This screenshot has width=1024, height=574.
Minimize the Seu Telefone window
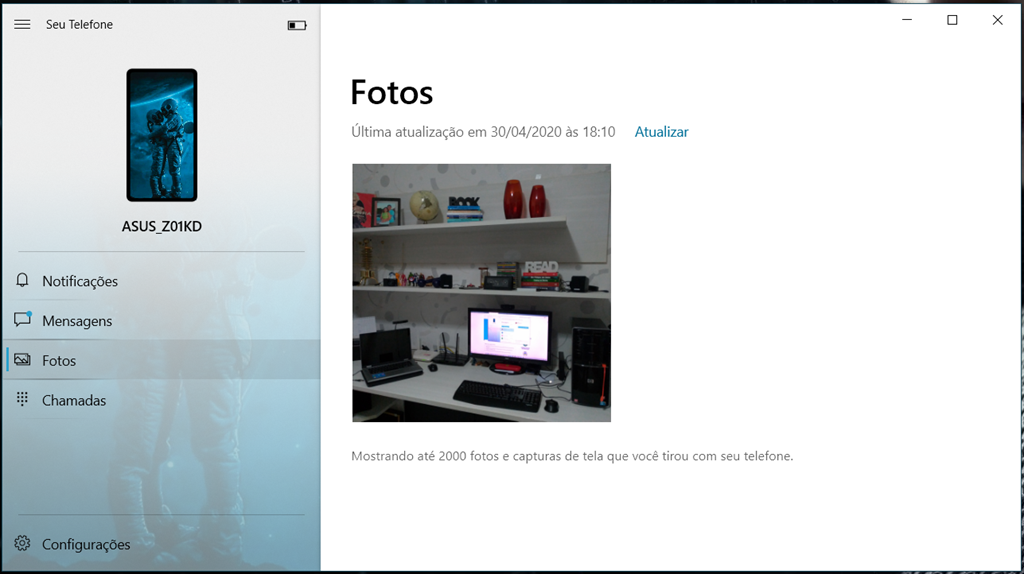tap(906, 20)
